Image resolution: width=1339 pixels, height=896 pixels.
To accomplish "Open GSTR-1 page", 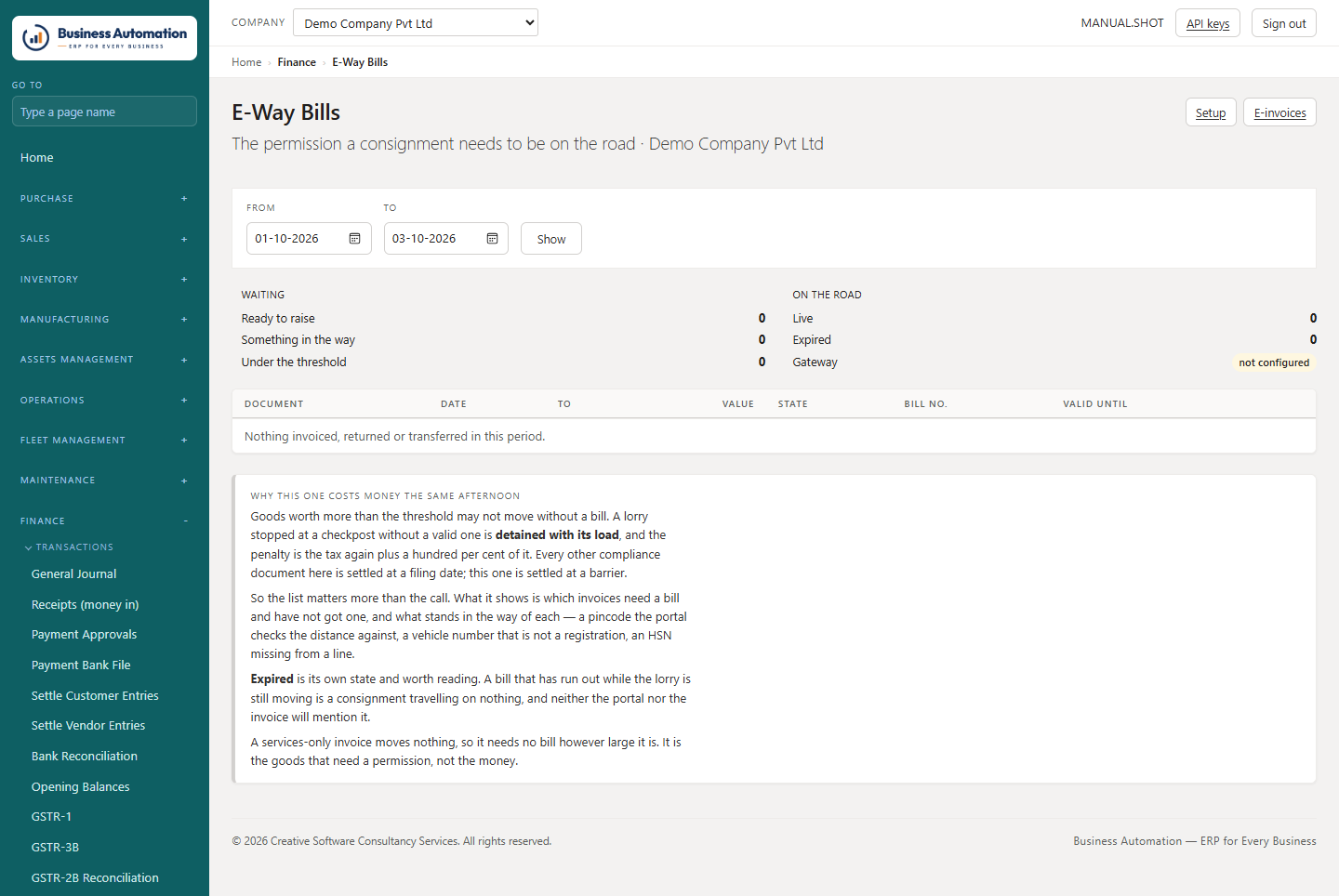I will (x=51, y=817).
